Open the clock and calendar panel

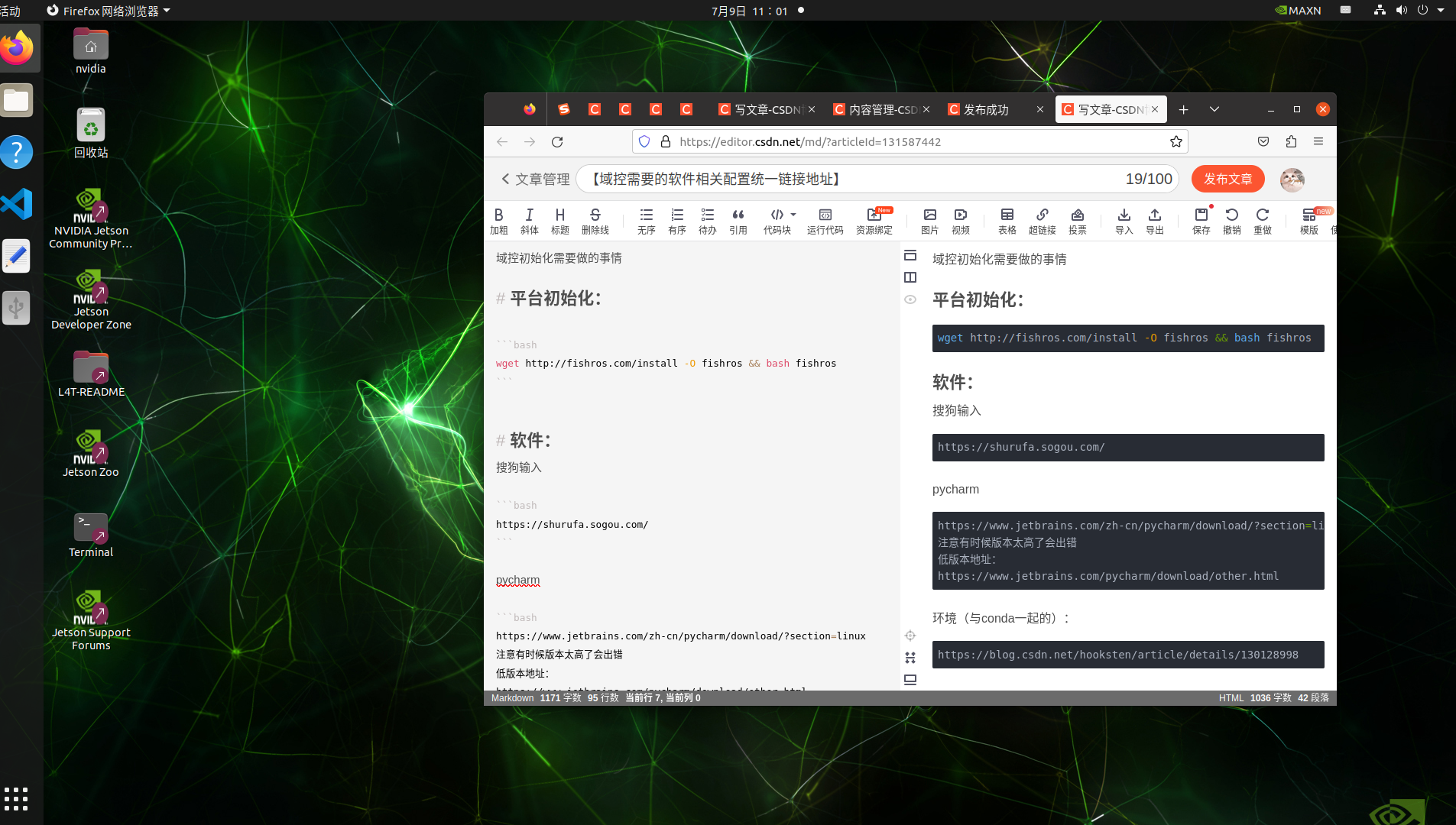(x=749, y=11)
